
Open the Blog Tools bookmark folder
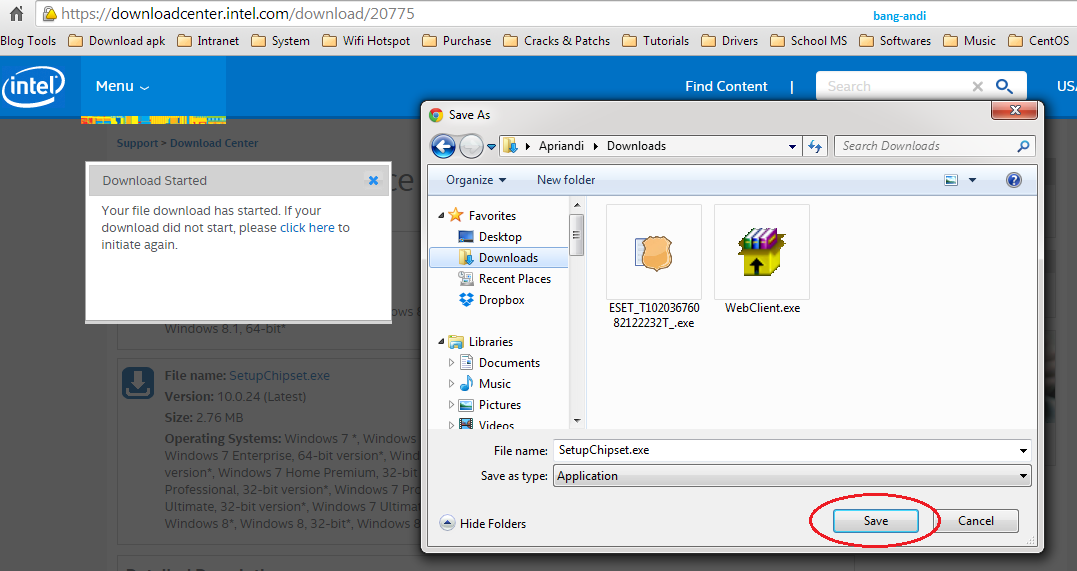pyautogui.click(x=28, y=41)
